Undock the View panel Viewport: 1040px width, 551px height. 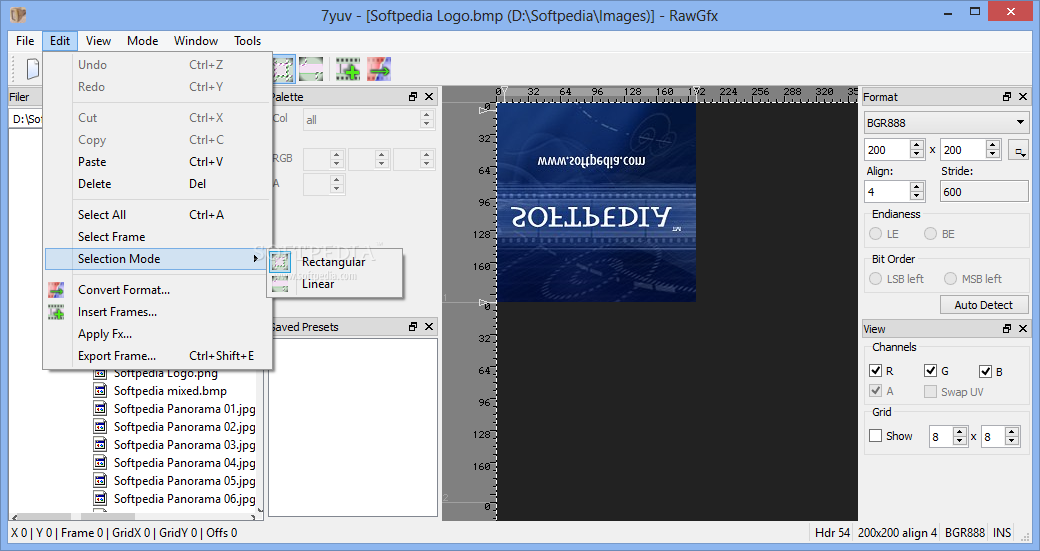click(1007, 329)
